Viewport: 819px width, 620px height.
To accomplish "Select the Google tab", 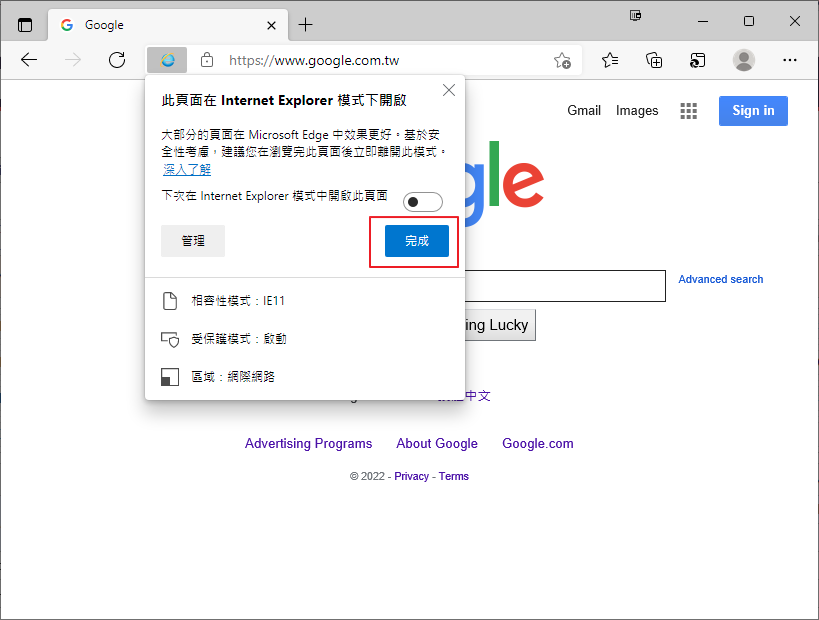I will coord(168,25).
